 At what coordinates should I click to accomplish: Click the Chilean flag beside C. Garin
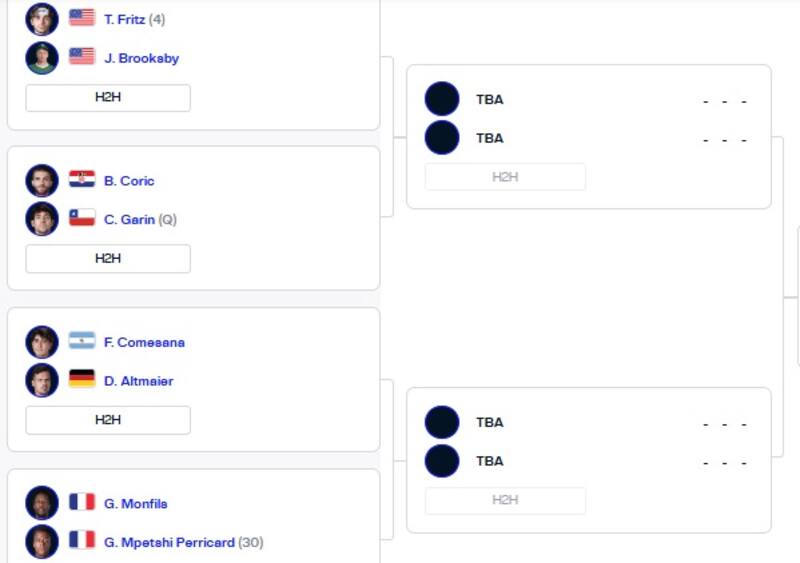82,219
